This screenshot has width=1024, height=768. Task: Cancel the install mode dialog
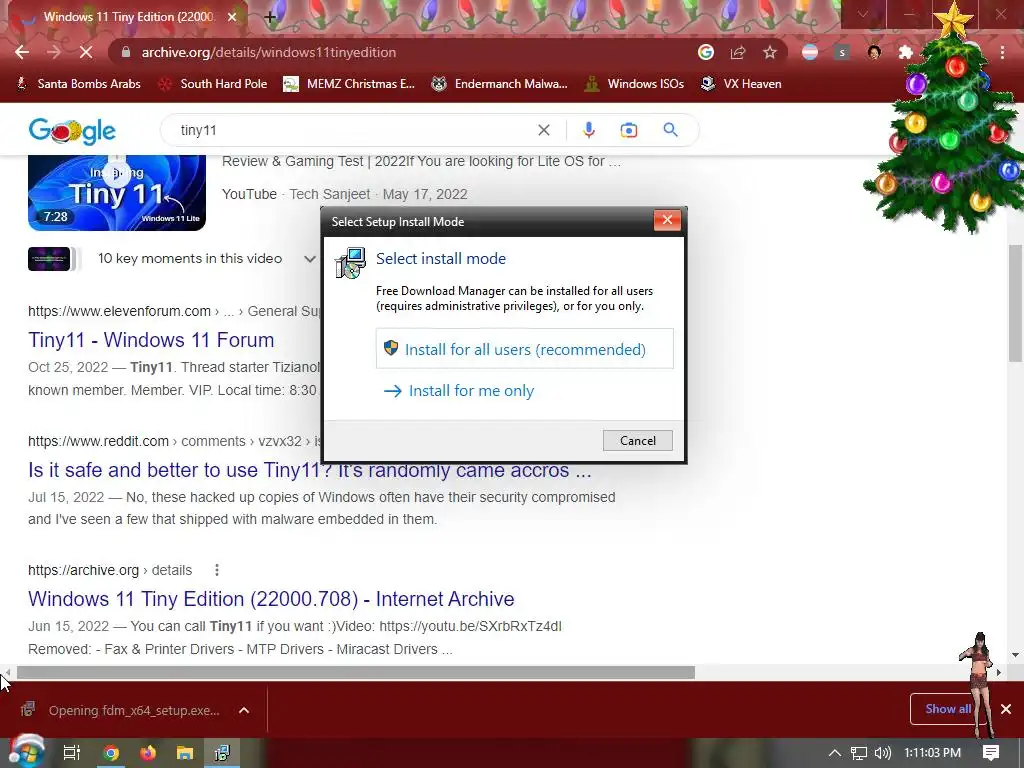[637, 441]
